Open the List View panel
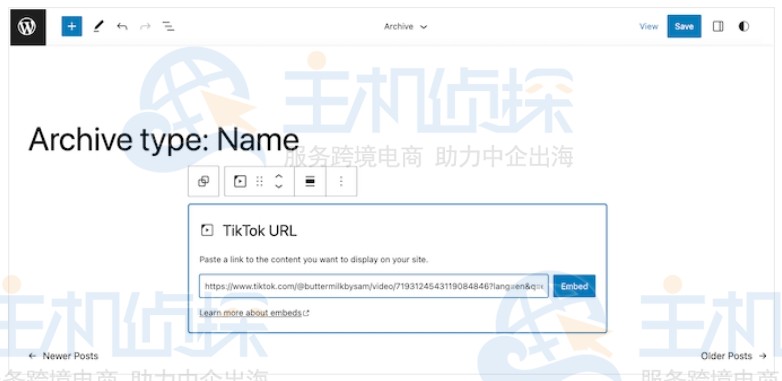Image resolution: width=782 pixels, height=381 pixels. 169,26
